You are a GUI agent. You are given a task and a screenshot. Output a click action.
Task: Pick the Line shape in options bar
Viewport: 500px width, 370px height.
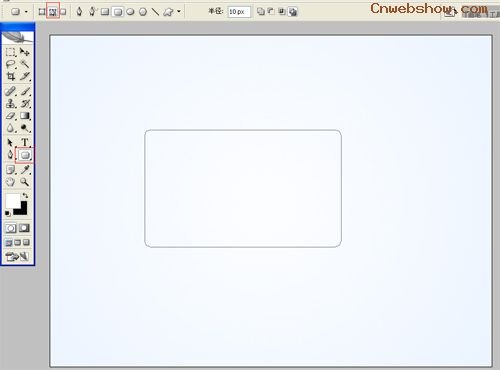click(155, 12)
